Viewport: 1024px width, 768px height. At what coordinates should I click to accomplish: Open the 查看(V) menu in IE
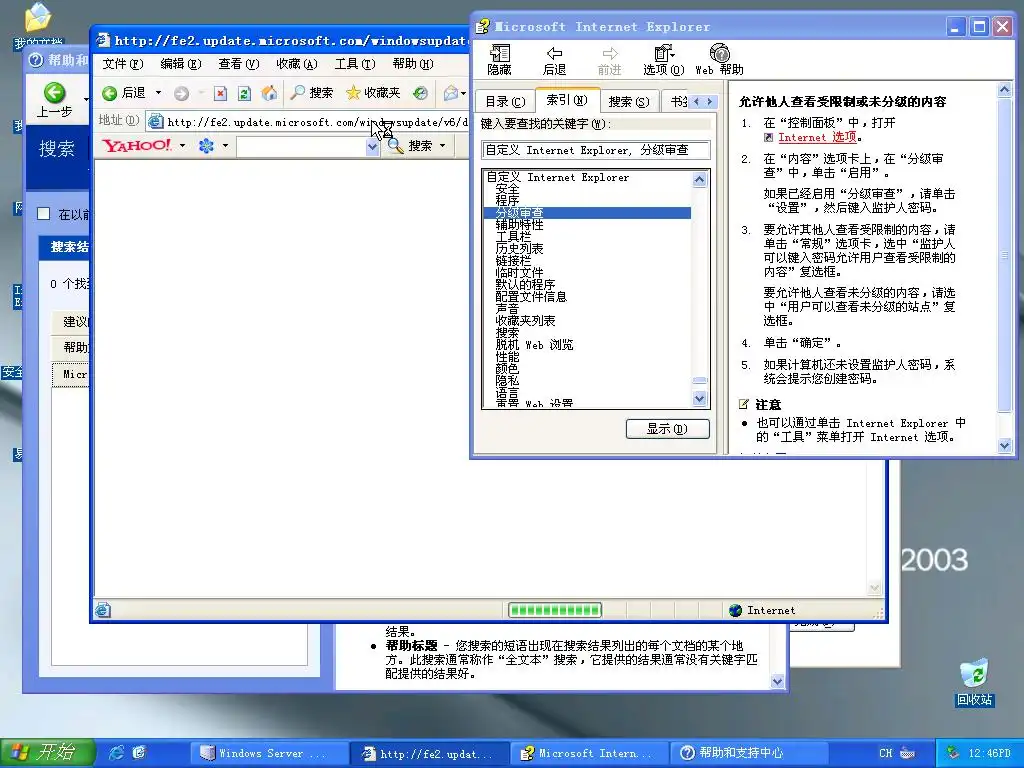pyautogui.click(x=238, y=64)
